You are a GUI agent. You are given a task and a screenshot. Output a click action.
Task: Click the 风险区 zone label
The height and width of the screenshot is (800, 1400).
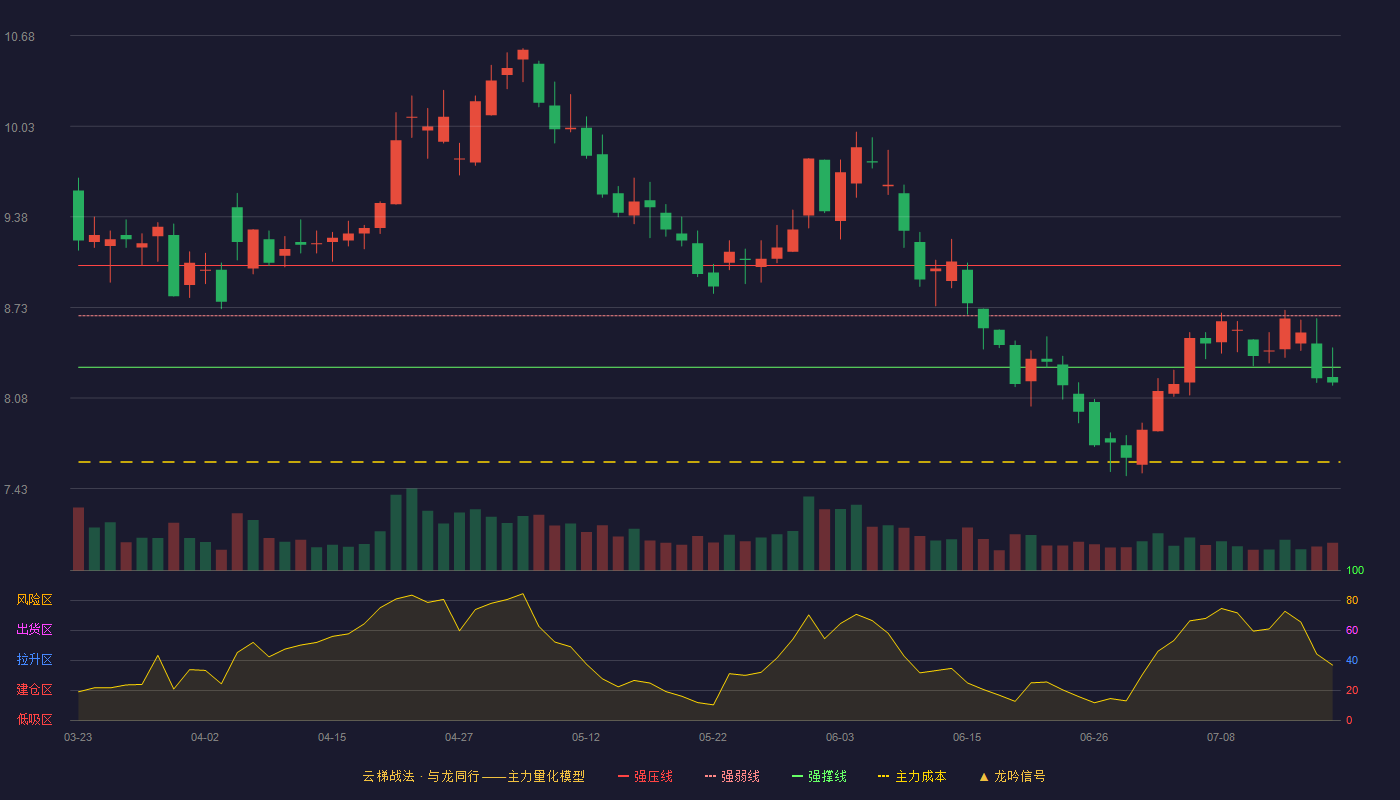(34, 600)
